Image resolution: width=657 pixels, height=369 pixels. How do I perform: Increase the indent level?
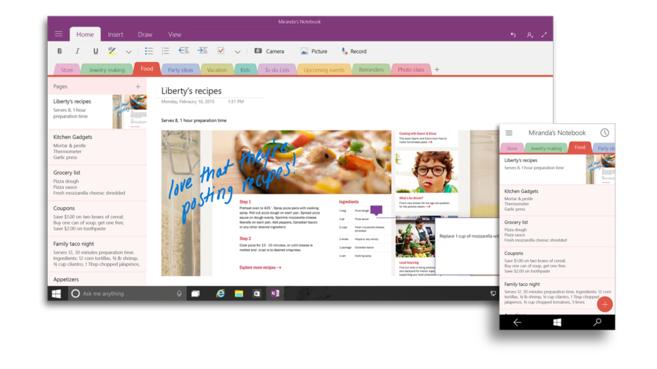[202, 51]
